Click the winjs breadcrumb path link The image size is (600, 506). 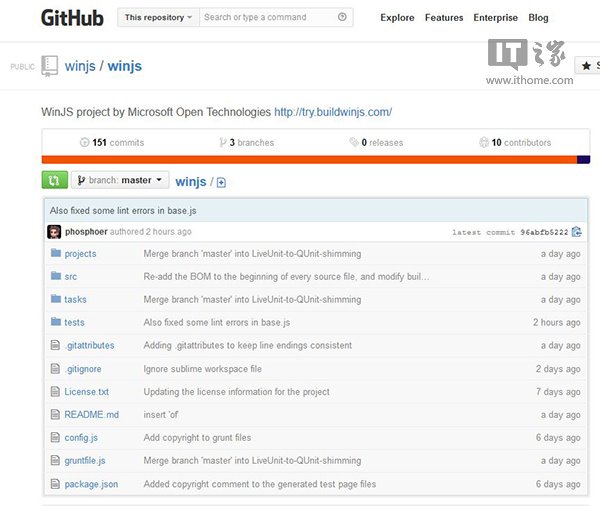[191, 181]
